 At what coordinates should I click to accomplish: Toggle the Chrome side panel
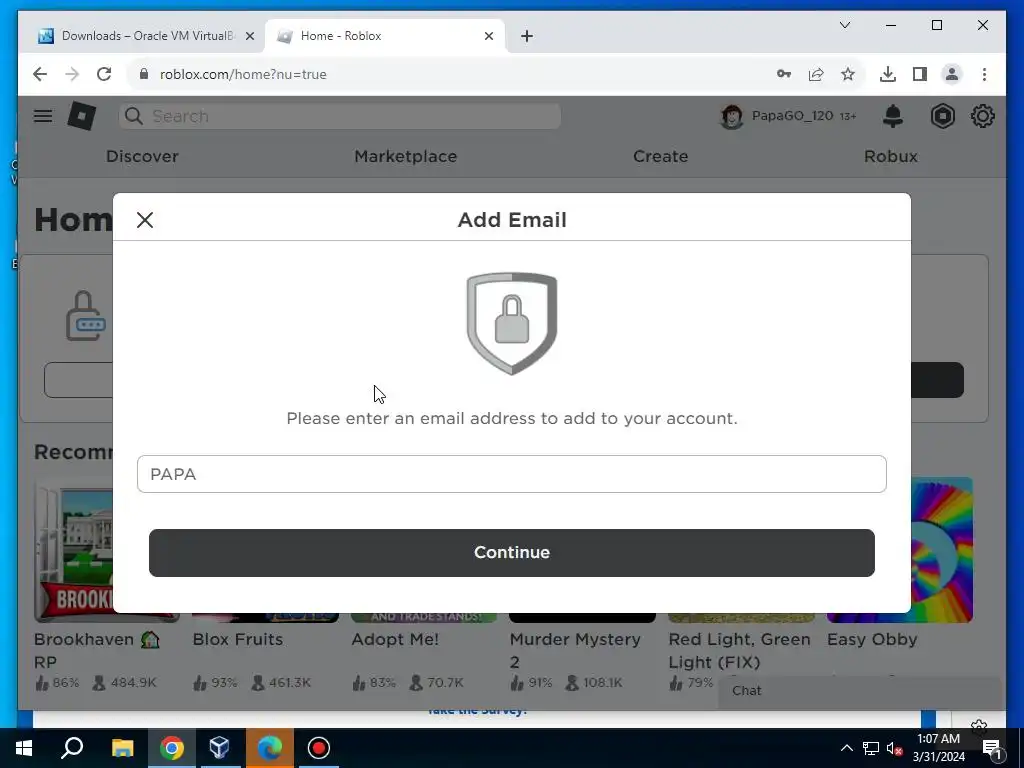(920, 74)
